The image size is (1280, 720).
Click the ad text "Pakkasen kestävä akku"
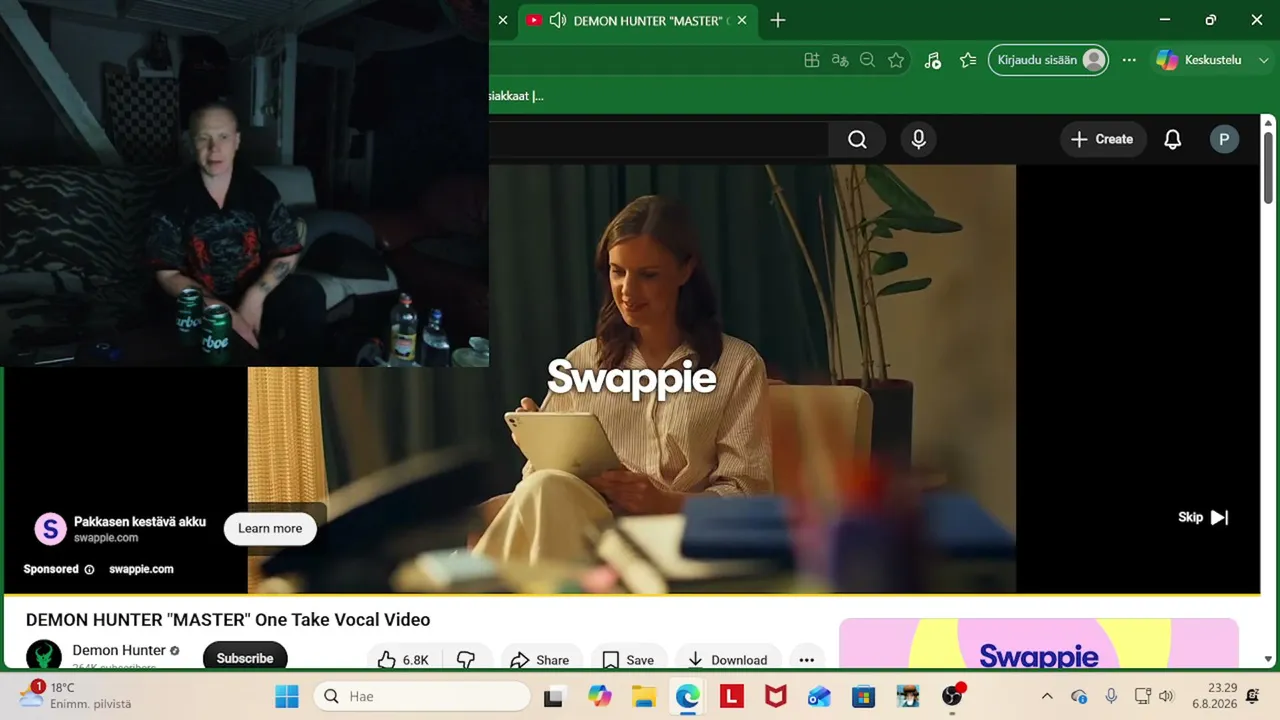140,522
